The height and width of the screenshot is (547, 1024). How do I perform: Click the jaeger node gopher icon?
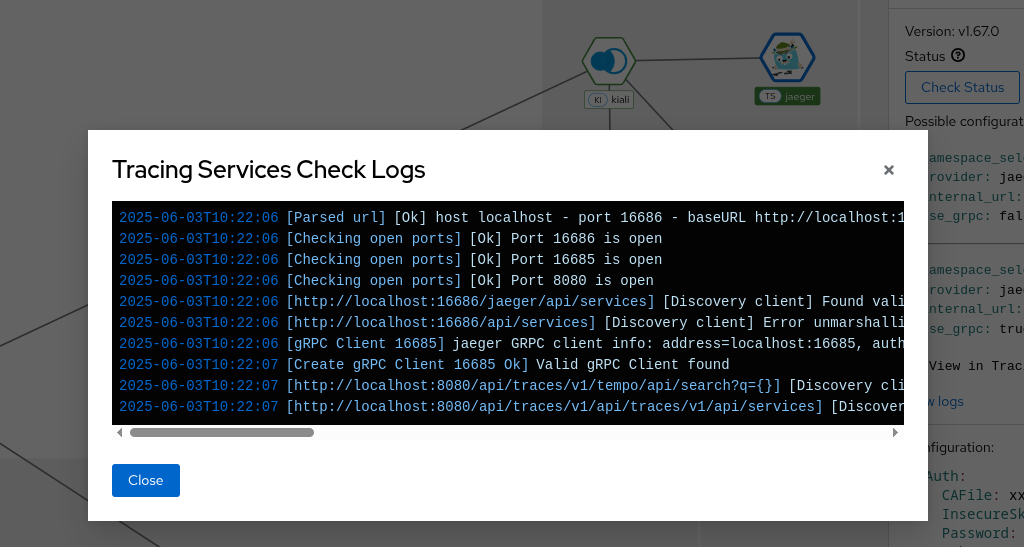click(787, 57)
